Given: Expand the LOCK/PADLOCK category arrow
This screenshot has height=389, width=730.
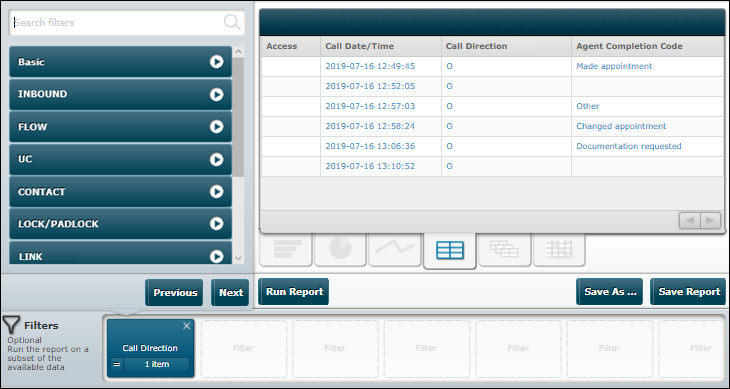Looking at the screenshot, I should click(x=216, y=224).
